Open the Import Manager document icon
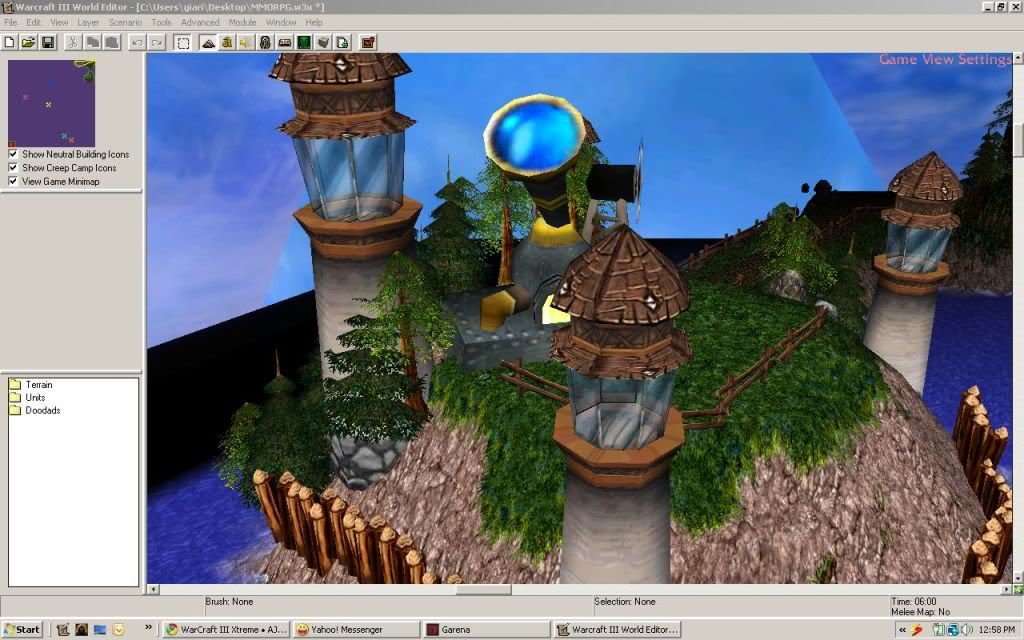 pos(342,42)
